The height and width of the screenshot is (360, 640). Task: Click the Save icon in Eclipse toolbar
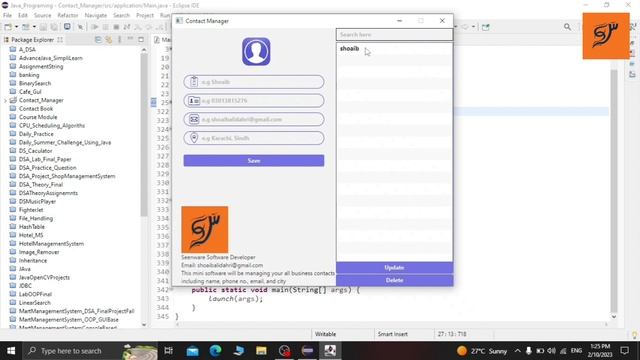[43, 27]
